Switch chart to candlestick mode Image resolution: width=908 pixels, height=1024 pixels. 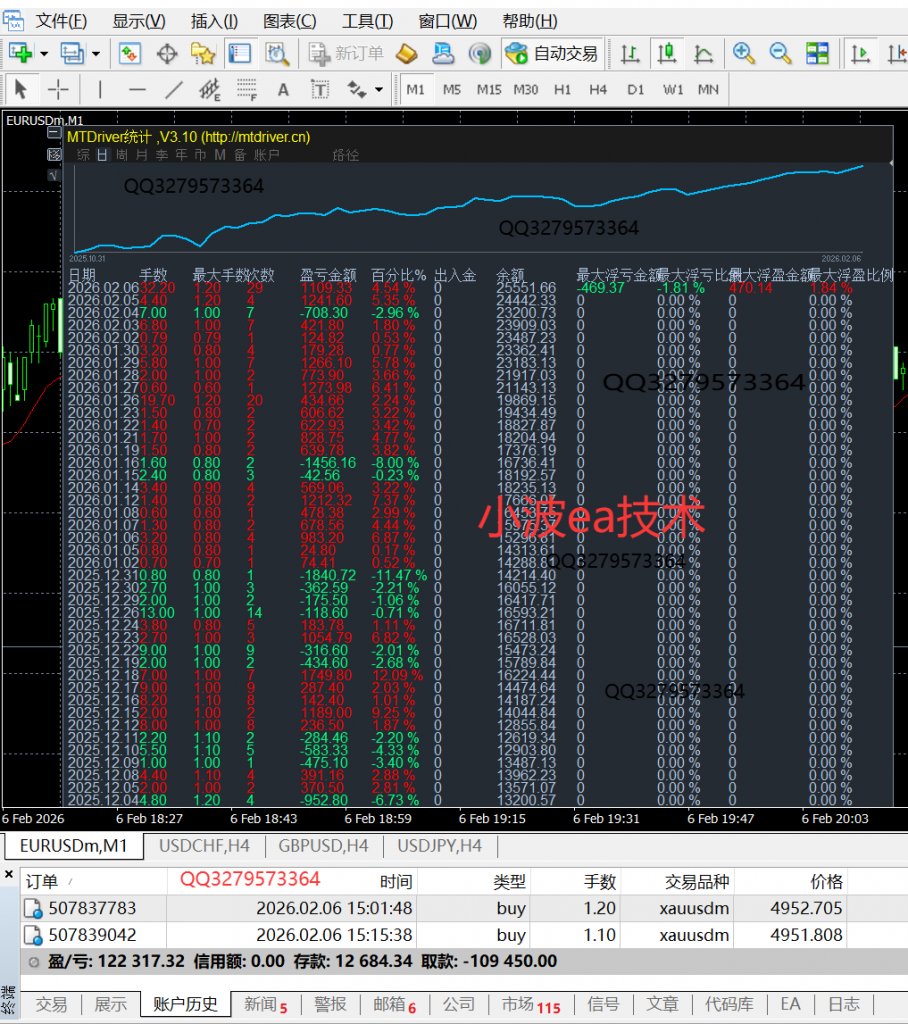coord(667,53)
